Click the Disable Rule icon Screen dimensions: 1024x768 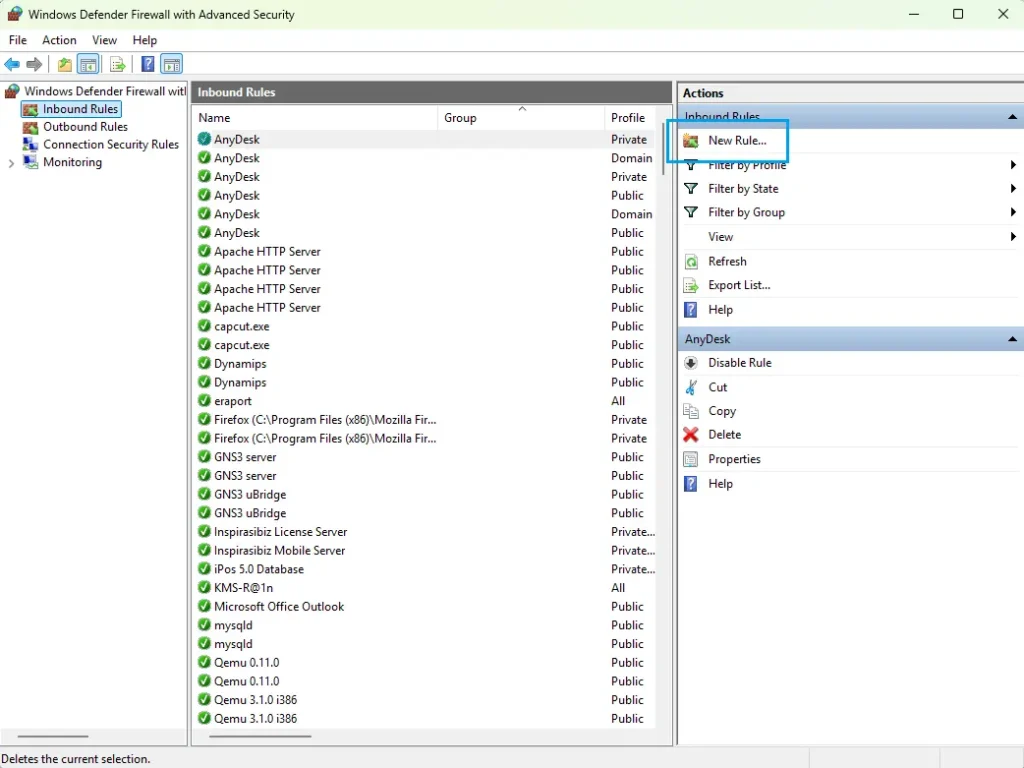[691, 363]
